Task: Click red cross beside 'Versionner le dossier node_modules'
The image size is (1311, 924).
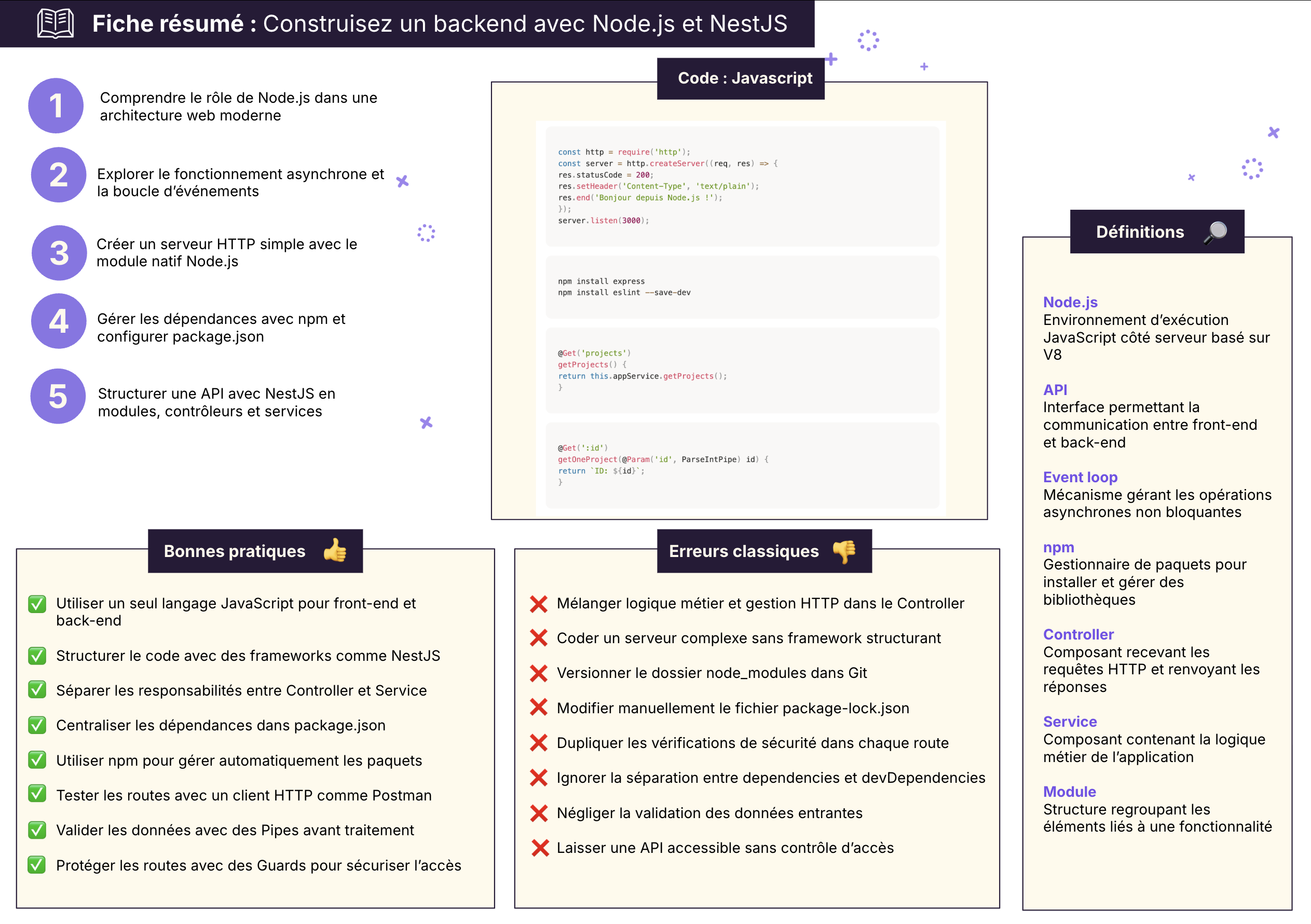Action: click(538, 673)
